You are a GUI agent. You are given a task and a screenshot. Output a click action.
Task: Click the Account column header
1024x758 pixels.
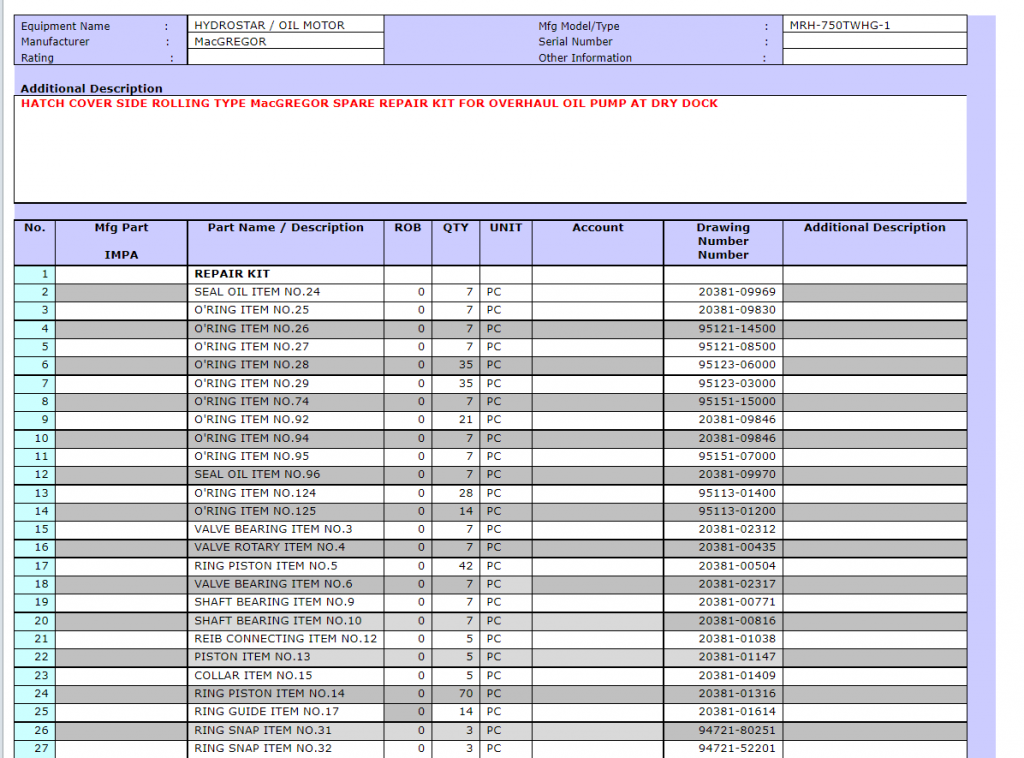tap(597, 228)
